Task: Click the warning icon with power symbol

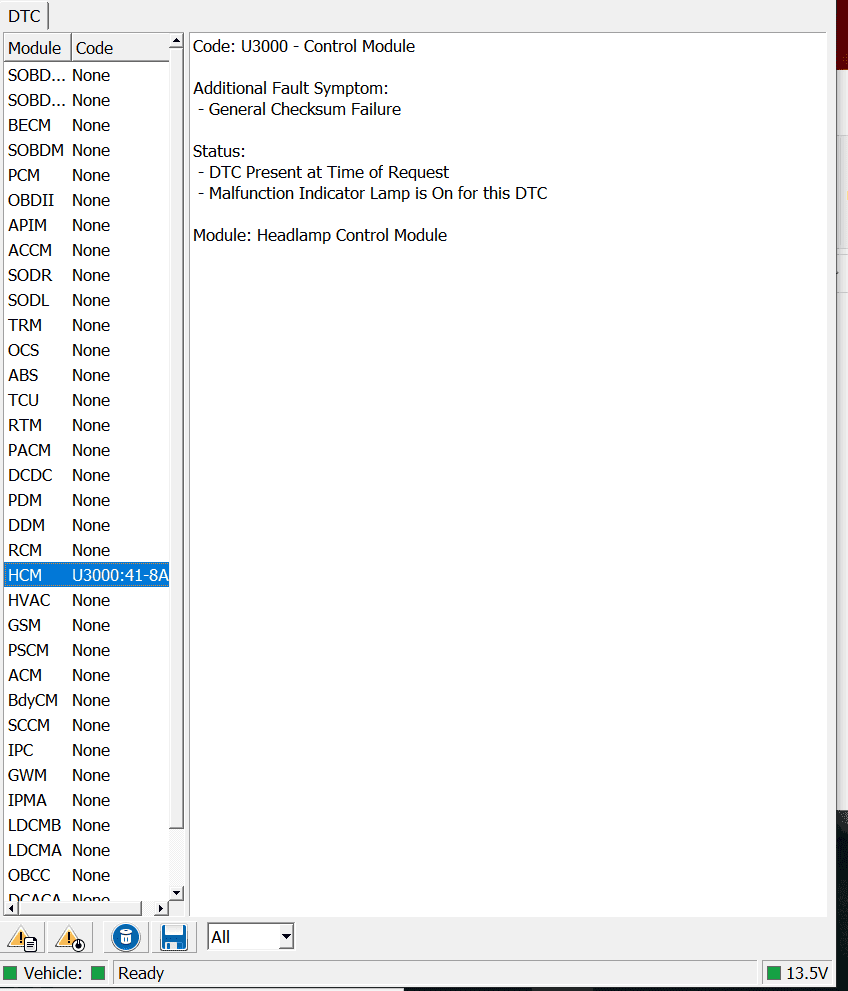Action: pyautogui.click(x=70, y=938)
